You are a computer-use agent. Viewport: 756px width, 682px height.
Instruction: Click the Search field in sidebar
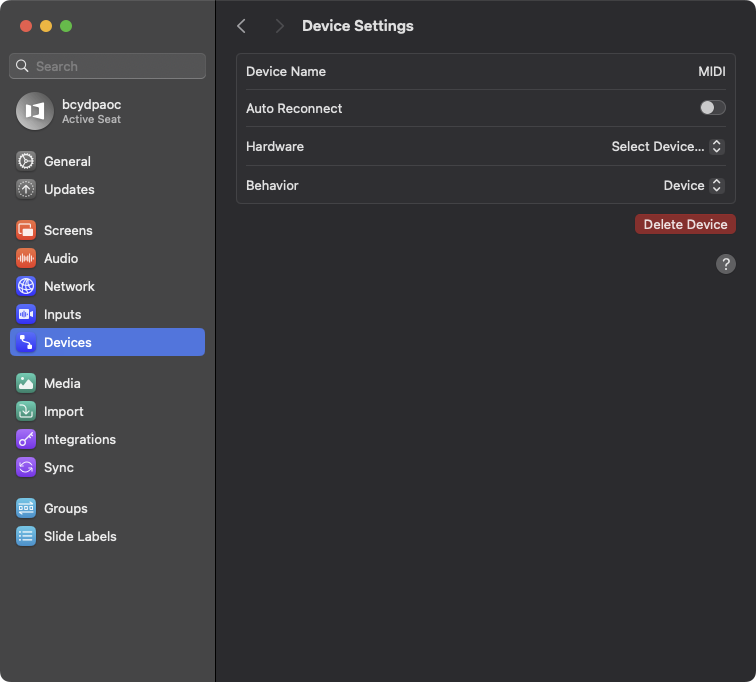[x=108, y=66]
